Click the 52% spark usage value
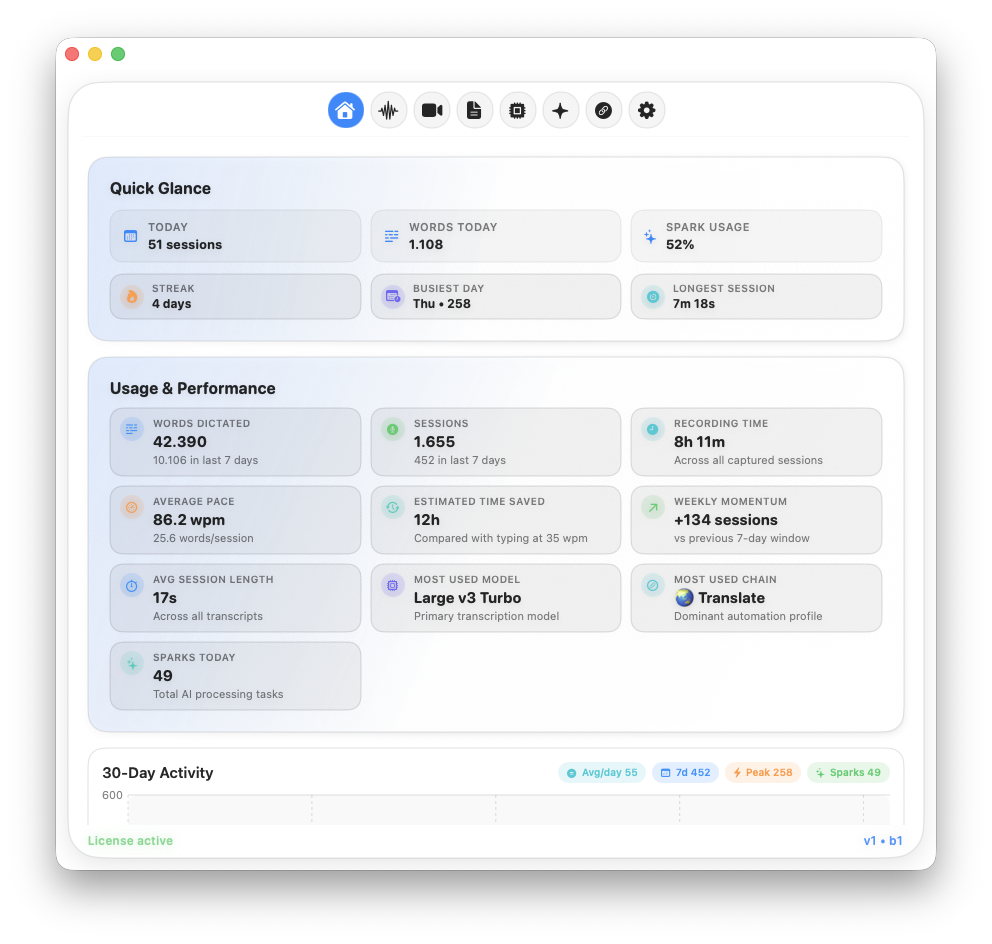This screenshot has height=944, width=992. coord(680,245)
